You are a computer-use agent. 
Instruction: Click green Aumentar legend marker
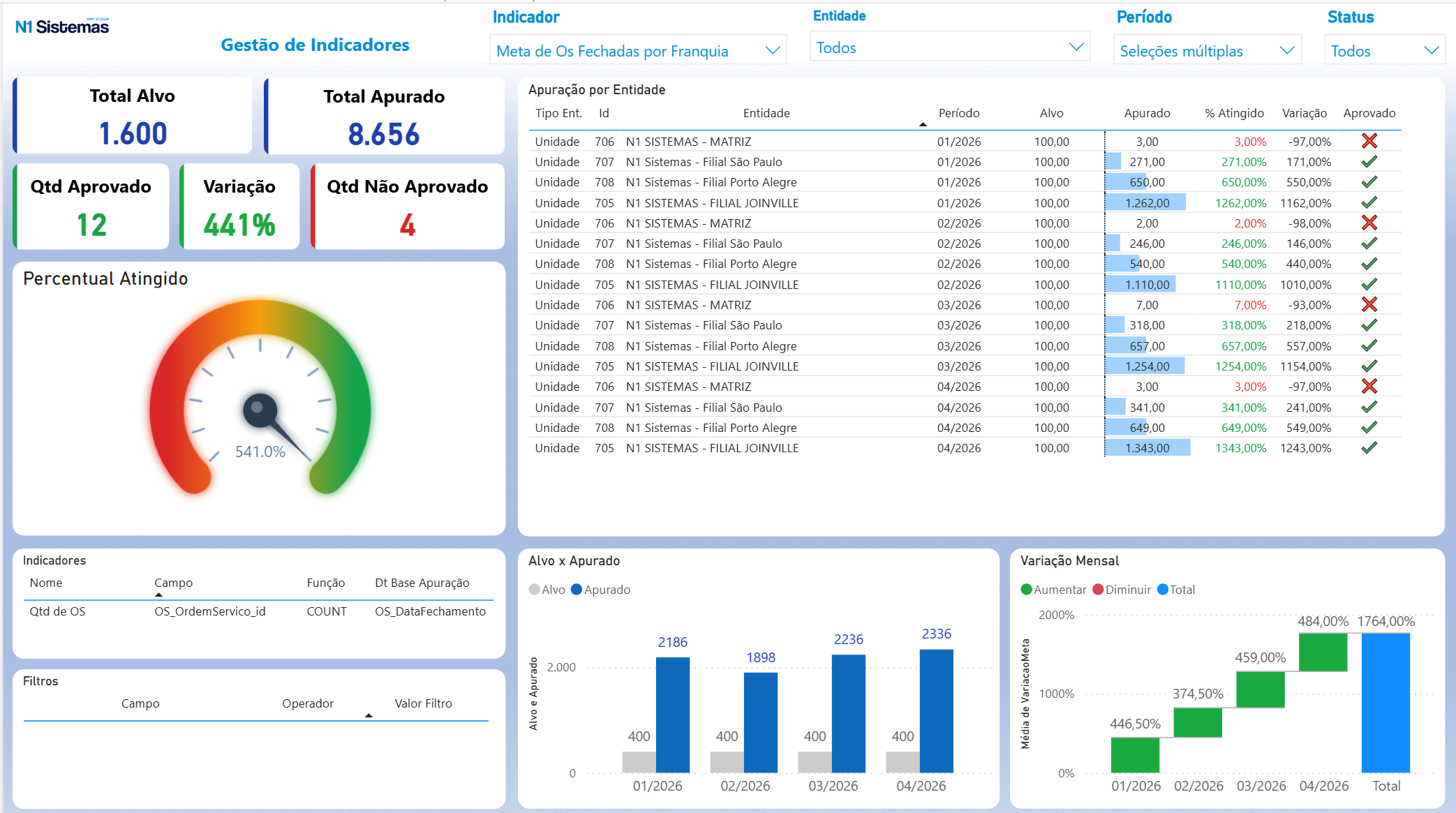[1026, 590]
